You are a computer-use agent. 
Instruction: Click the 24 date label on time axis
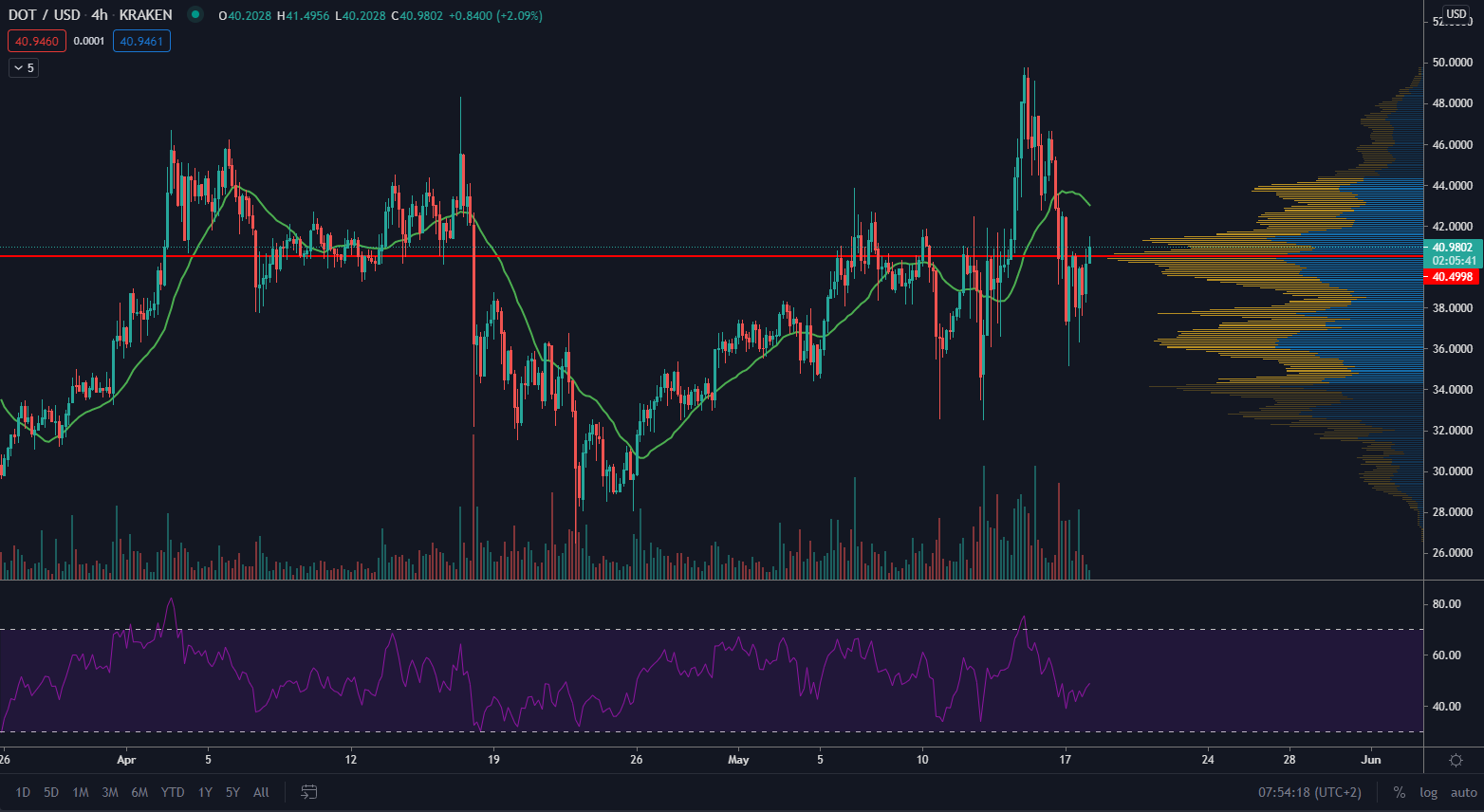(x=1208, y=760)
